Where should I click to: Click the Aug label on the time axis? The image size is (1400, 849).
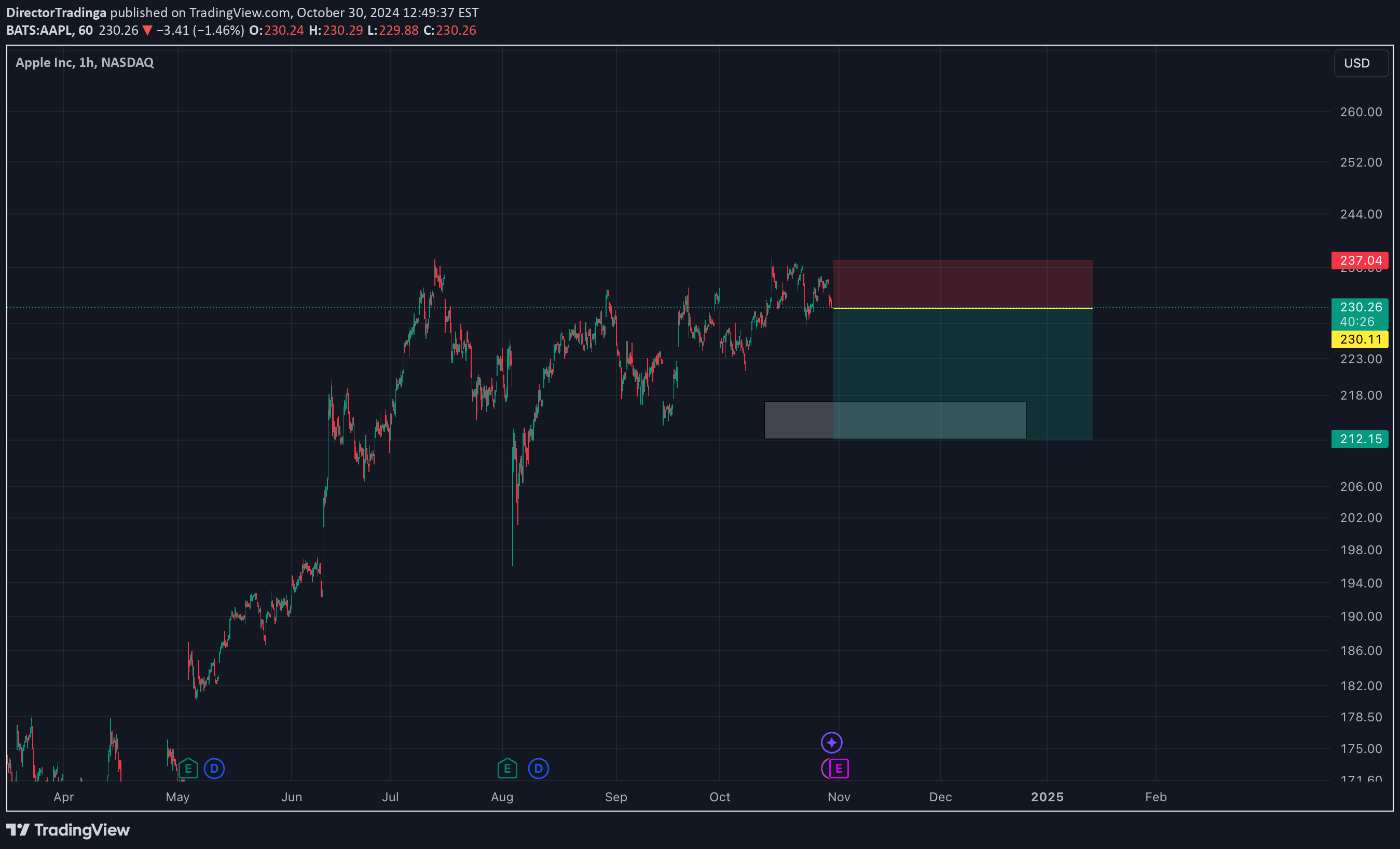click(x=502, y=797)
